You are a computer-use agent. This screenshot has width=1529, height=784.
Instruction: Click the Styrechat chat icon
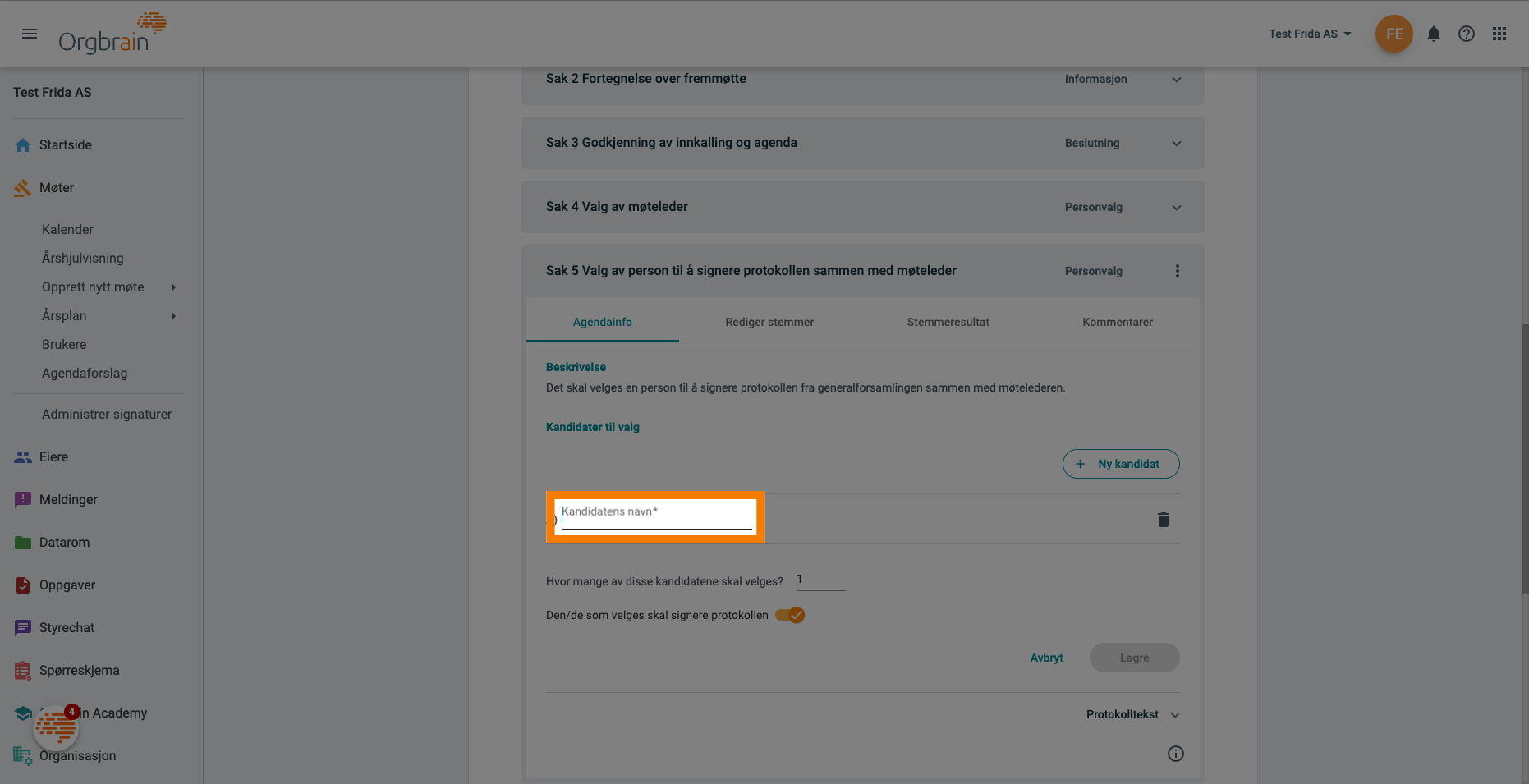(23, 628)
